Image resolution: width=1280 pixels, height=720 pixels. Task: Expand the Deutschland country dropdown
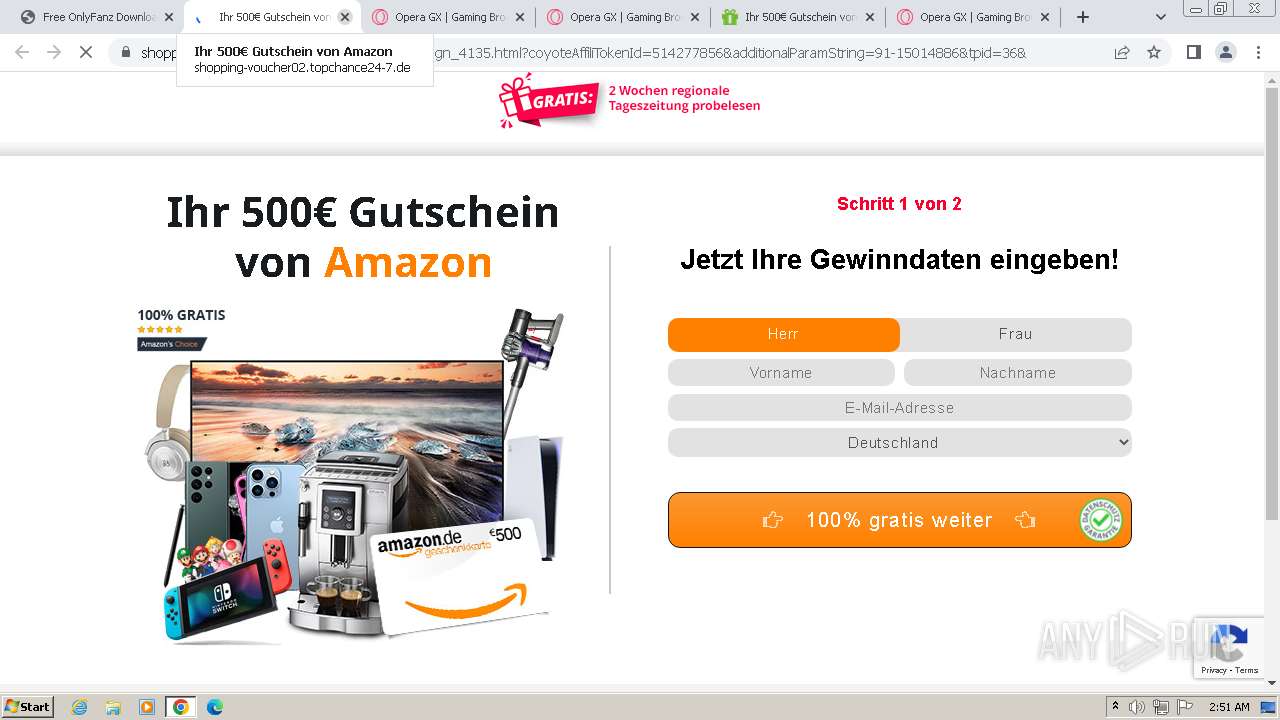(900, 442)
